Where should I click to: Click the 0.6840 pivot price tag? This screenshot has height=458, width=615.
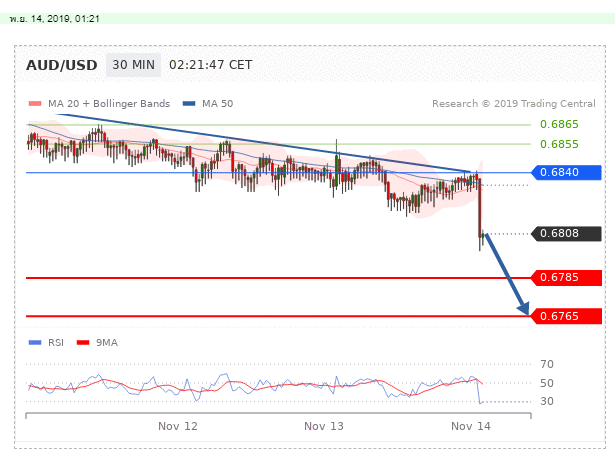(566, 172)
